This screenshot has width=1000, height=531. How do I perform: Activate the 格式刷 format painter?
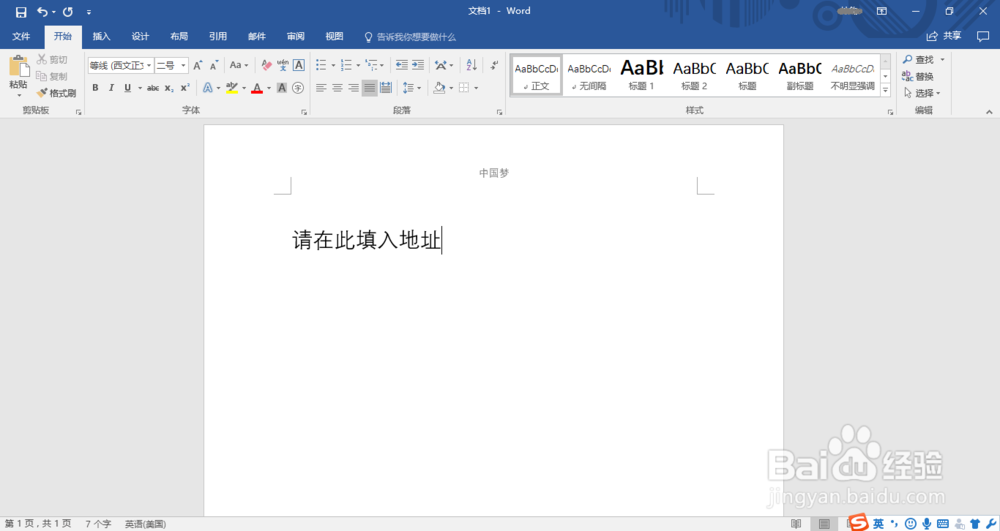point(57,93)
